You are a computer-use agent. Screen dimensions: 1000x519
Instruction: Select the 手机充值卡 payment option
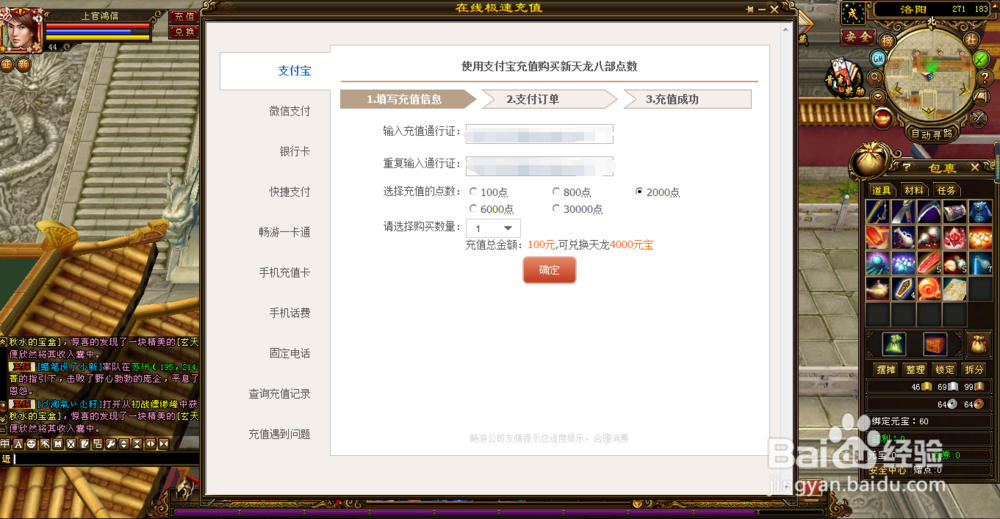coord(284,272)
